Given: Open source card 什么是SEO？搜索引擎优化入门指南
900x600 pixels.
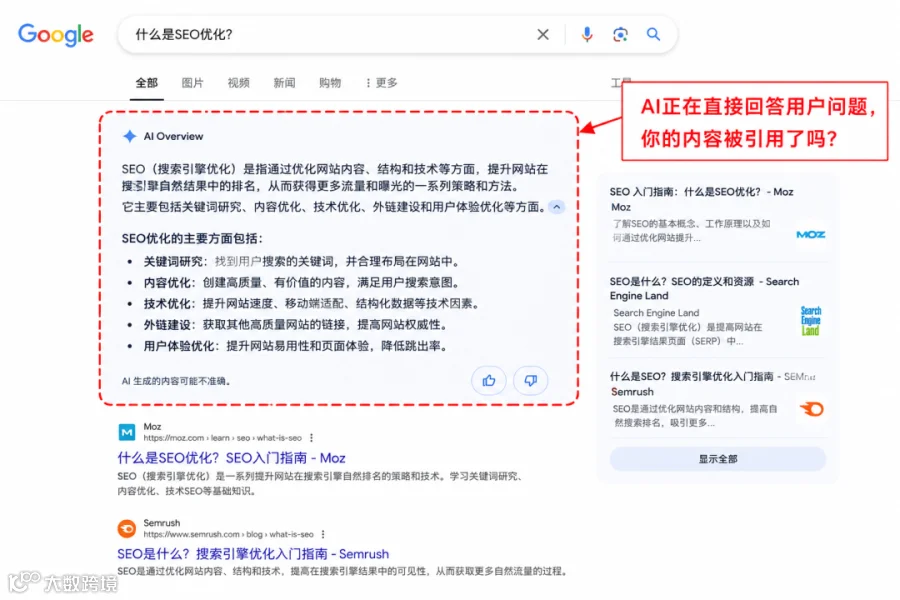Looking at the screenshot, I should point(717,400).
